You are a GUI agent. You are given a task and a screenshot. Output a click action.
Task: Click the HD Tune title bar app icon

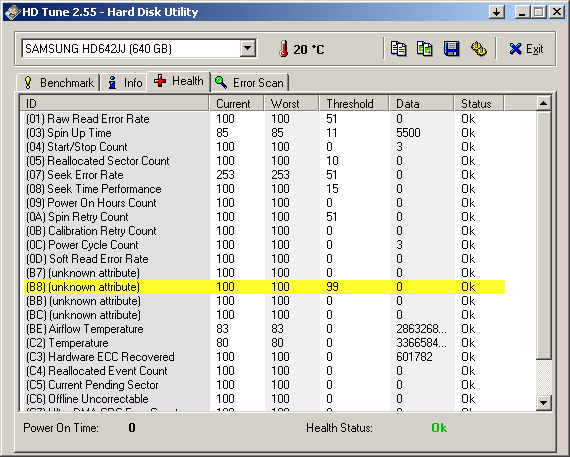pyautogui.click(x=12, y=12)
